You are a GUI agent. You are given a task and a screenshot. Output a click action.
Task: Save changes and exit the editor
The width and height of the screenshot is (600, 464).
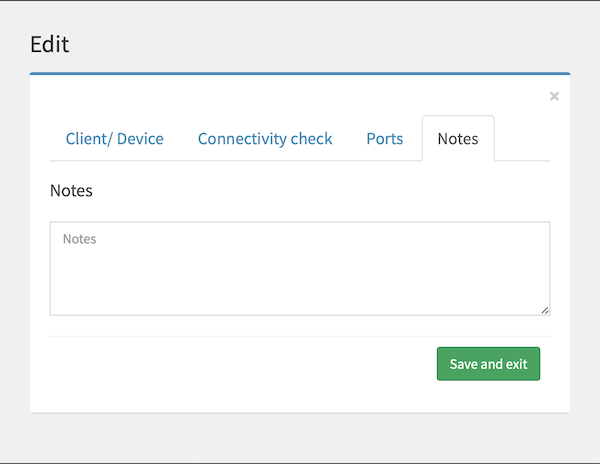pos(488,364)
